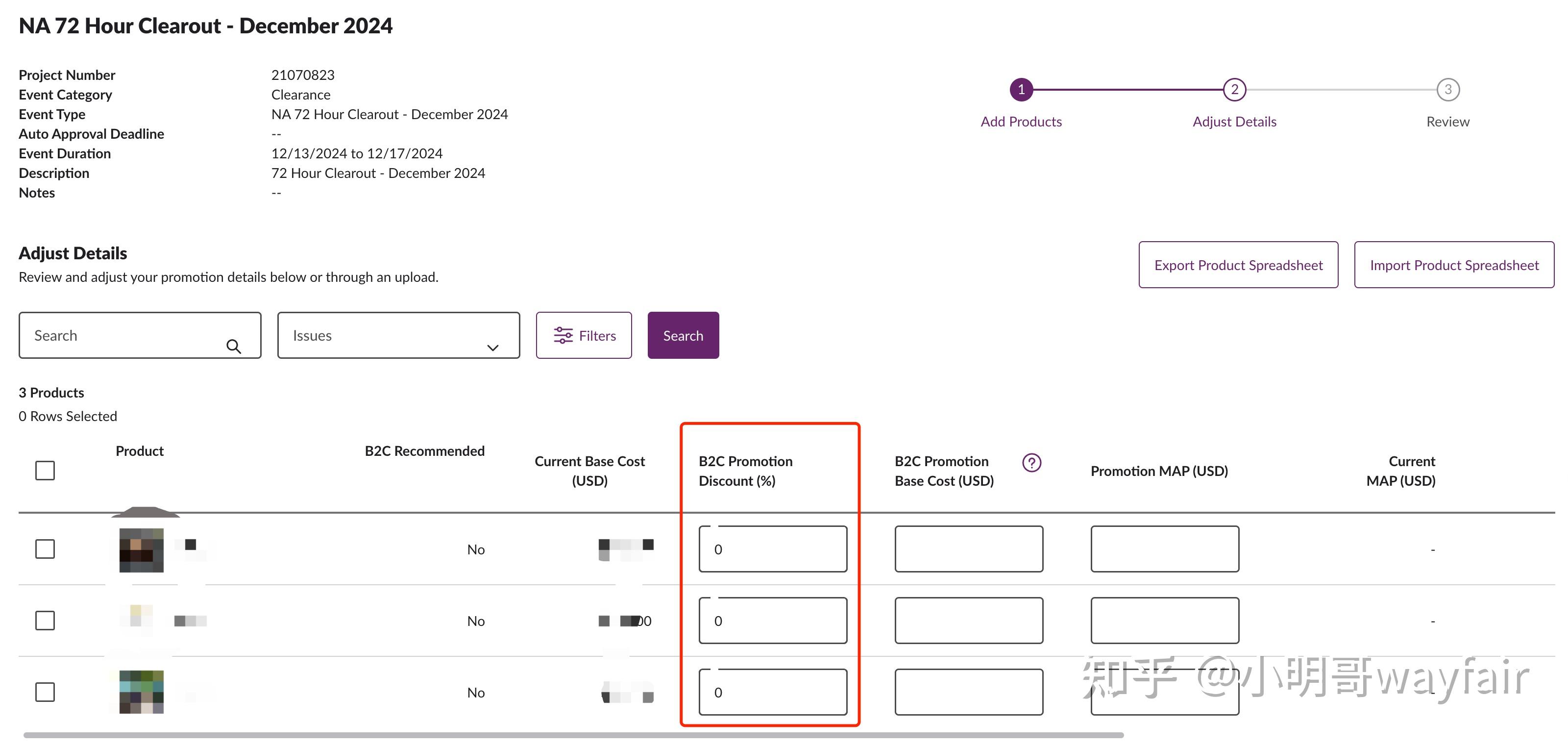Click the Export Product Spreadsheet button

pyautogui.click(x=1238, y=265)
